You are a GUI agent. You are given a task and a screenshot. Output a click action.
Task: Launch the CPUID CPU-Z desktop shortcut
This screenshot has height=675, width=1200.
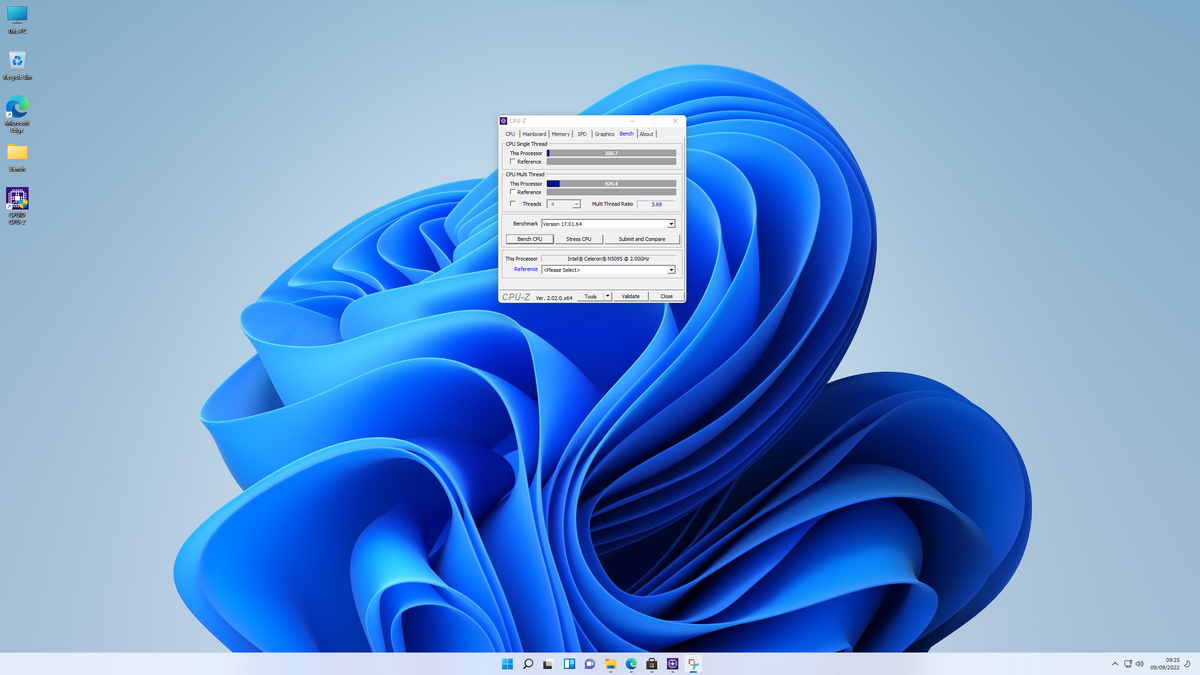coord(17,206)
